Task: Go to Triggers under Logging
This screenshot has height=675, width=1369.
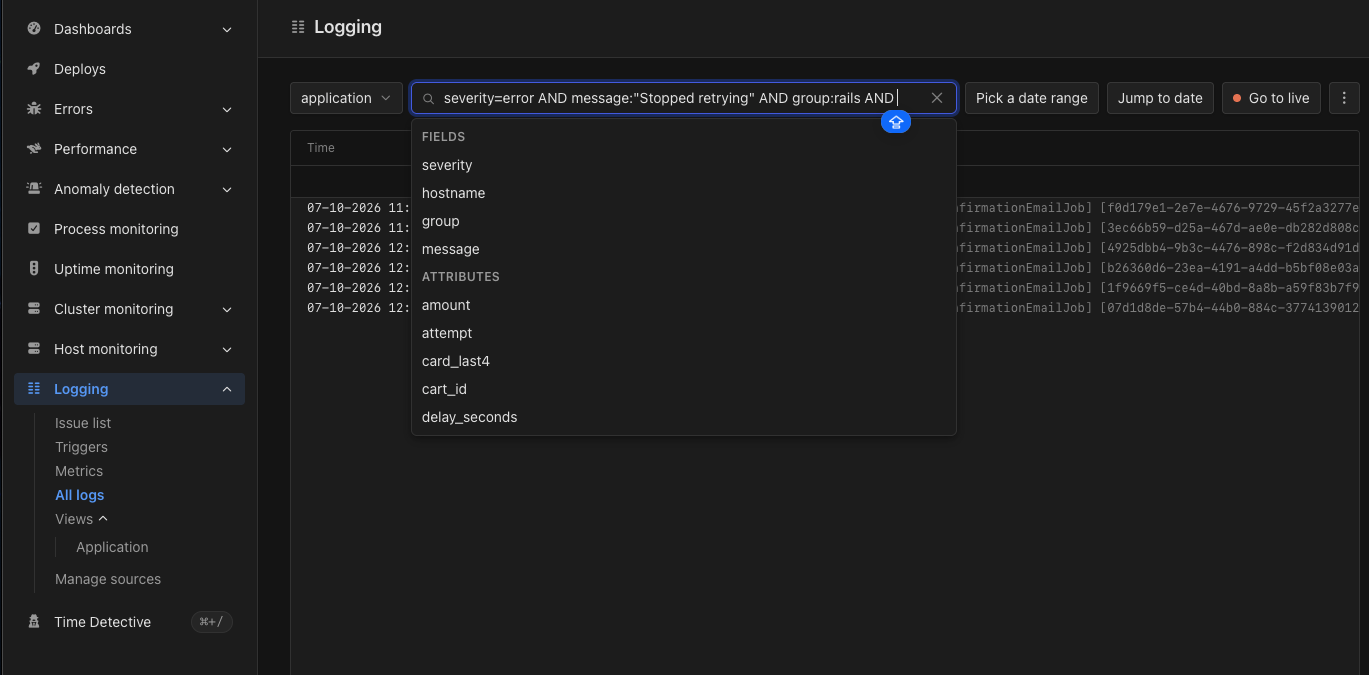Action: pos(81,447)
